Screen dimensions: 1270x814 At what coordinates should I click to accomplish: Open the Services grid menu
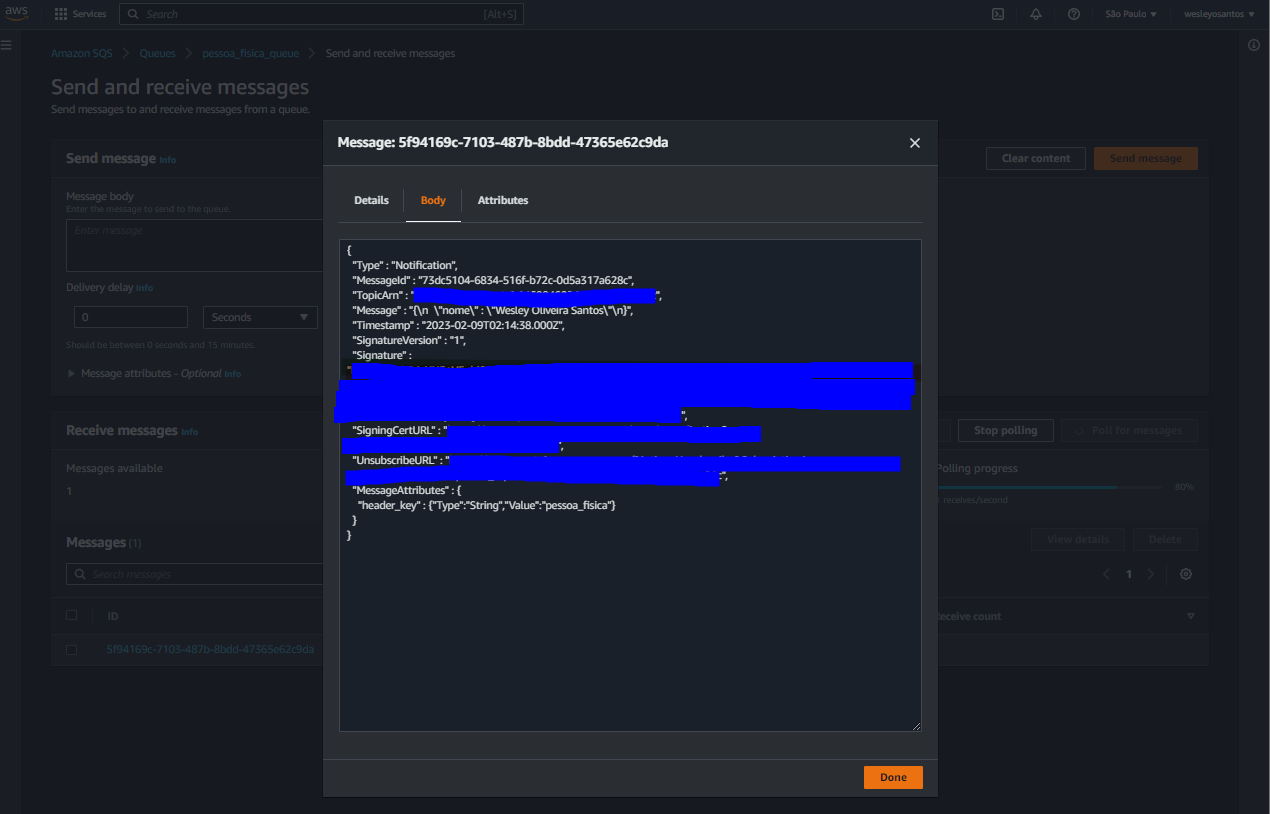click(x=81, y=14)
